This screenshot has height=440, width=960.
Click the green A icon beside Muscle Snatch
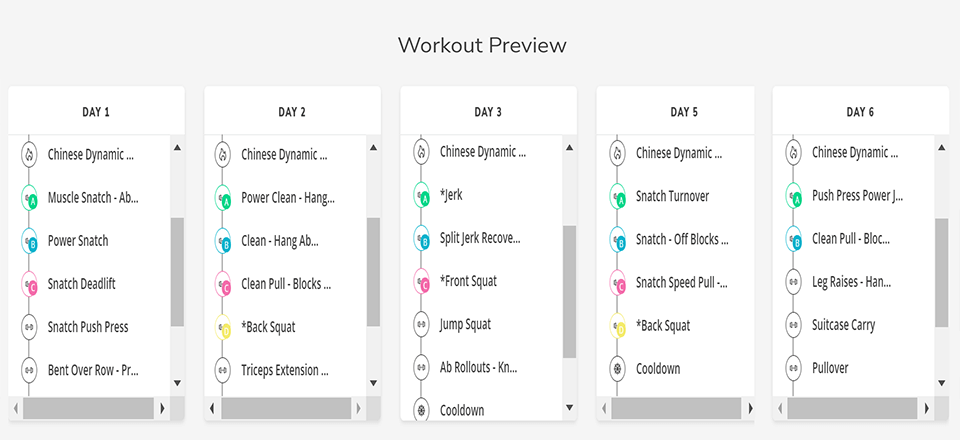(x=29, y=198)
